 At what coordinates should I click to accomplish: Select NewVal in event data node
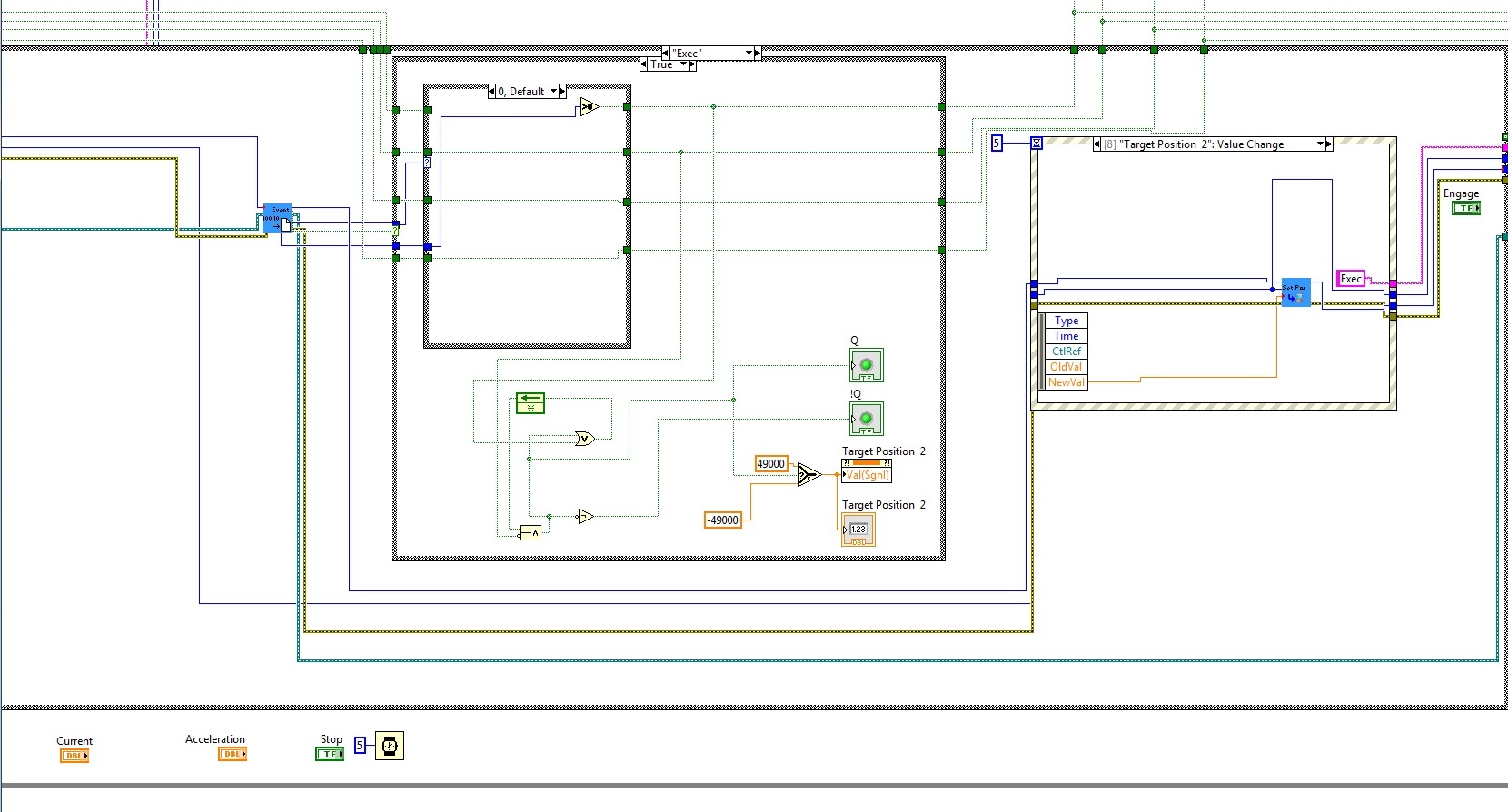click(x=1067, y=382)
